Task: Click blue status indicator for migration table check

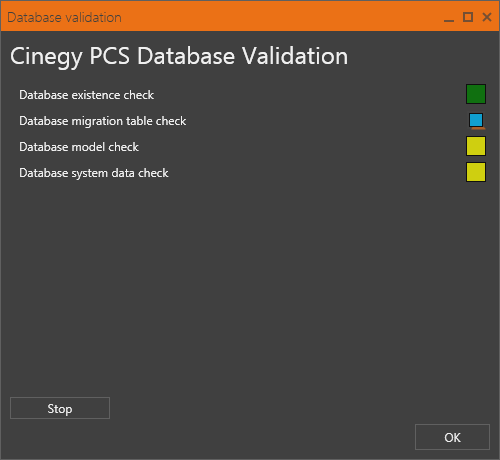Action: [476, 120]
